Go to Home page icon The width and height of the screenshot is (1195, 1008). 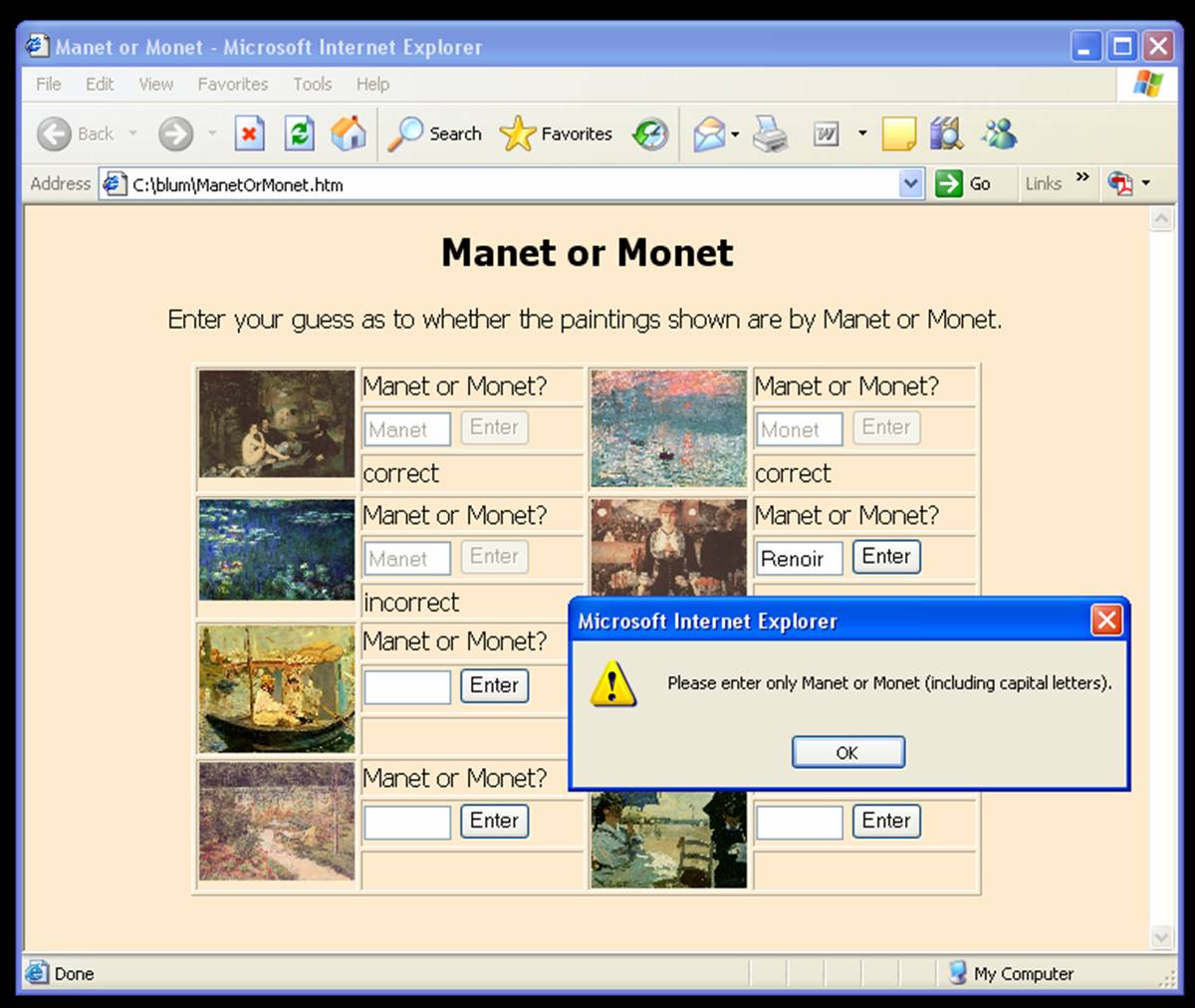coord(348,133)
